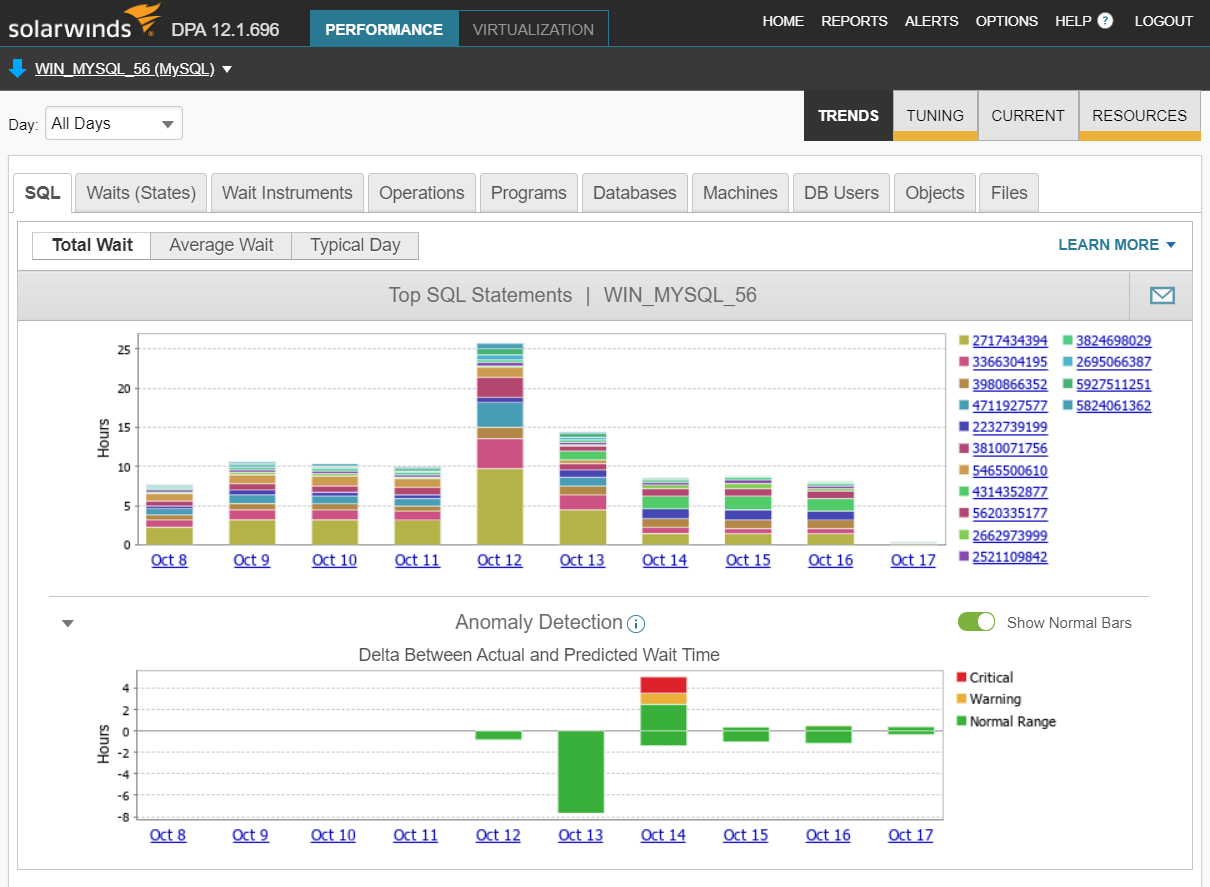Click the WIN_MYSQL_56 (MySQL) instance link
The height and width of the screenshot is (887, 1210).
125,69
